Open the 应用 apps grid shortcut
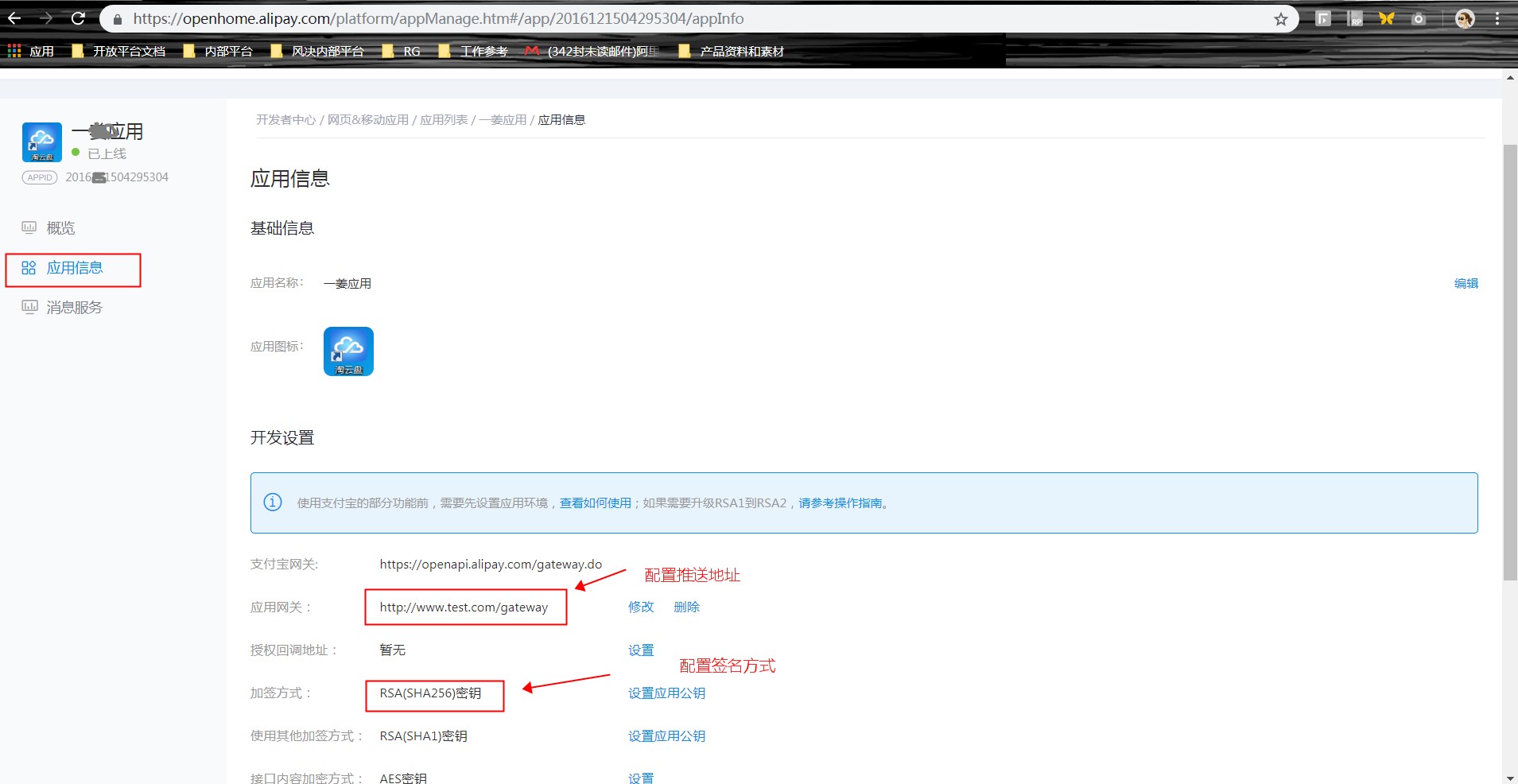 coord(31,51)
